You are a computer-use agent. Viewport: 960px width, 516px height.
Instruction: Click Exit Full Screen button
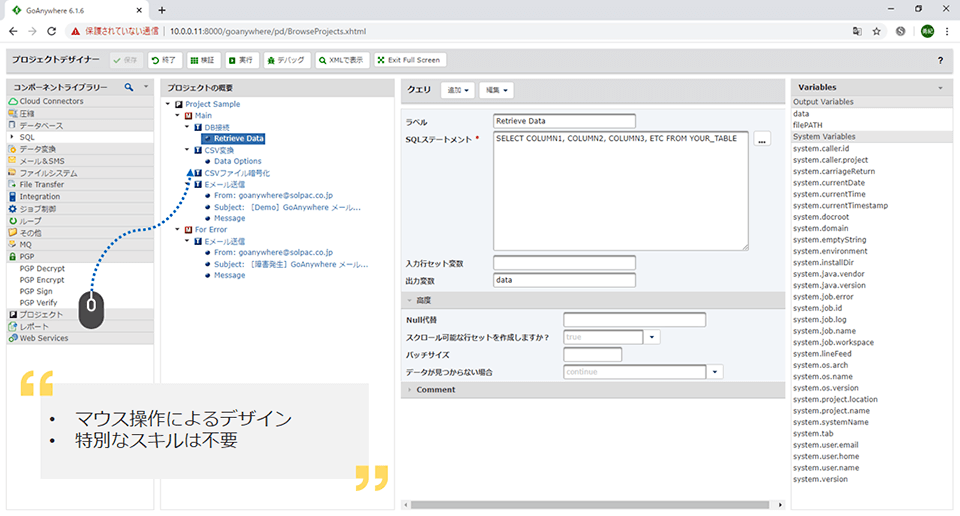coord(410,60)
